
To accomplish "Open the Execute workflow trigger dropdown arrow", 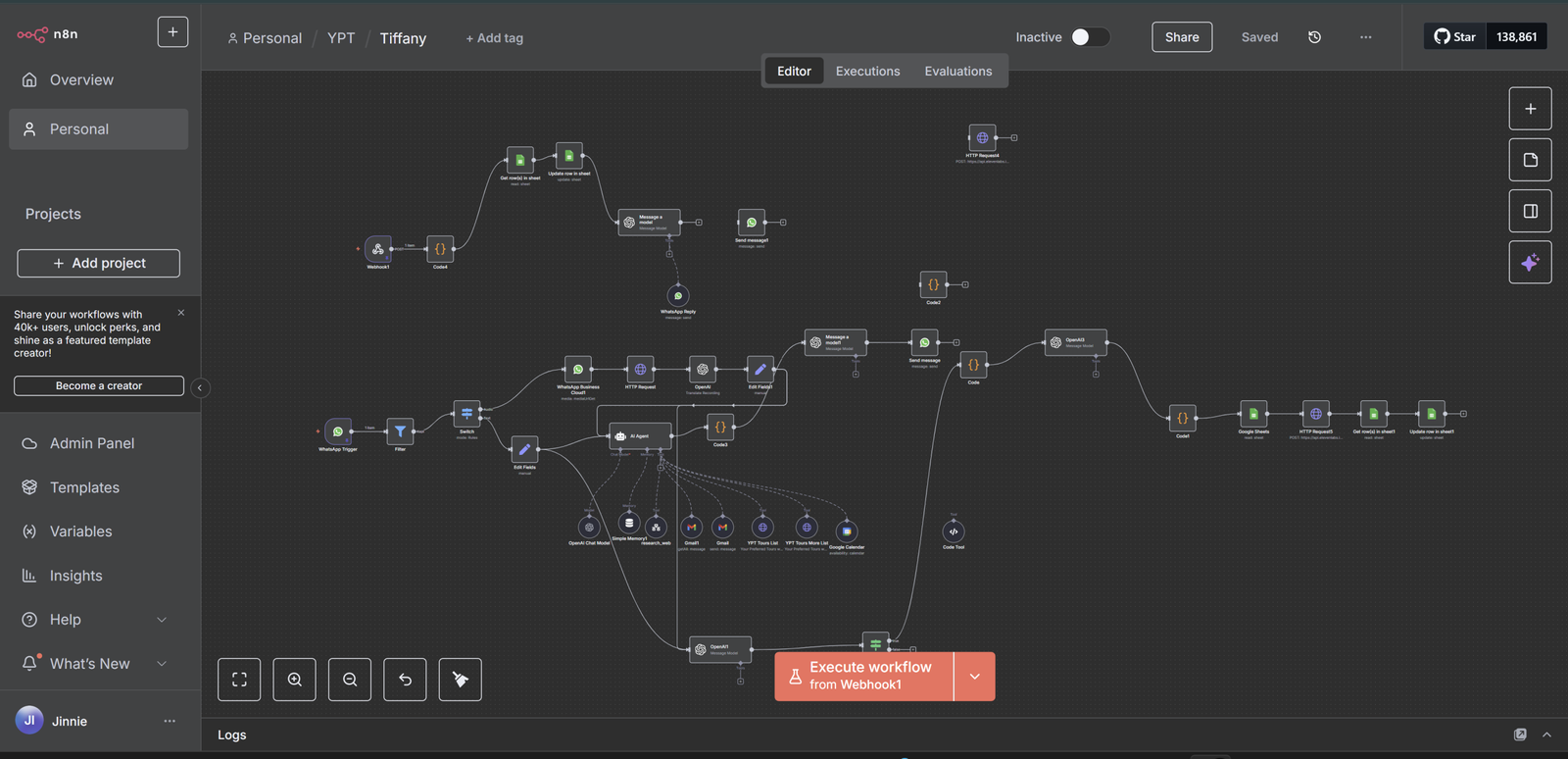I will [974, 677].
